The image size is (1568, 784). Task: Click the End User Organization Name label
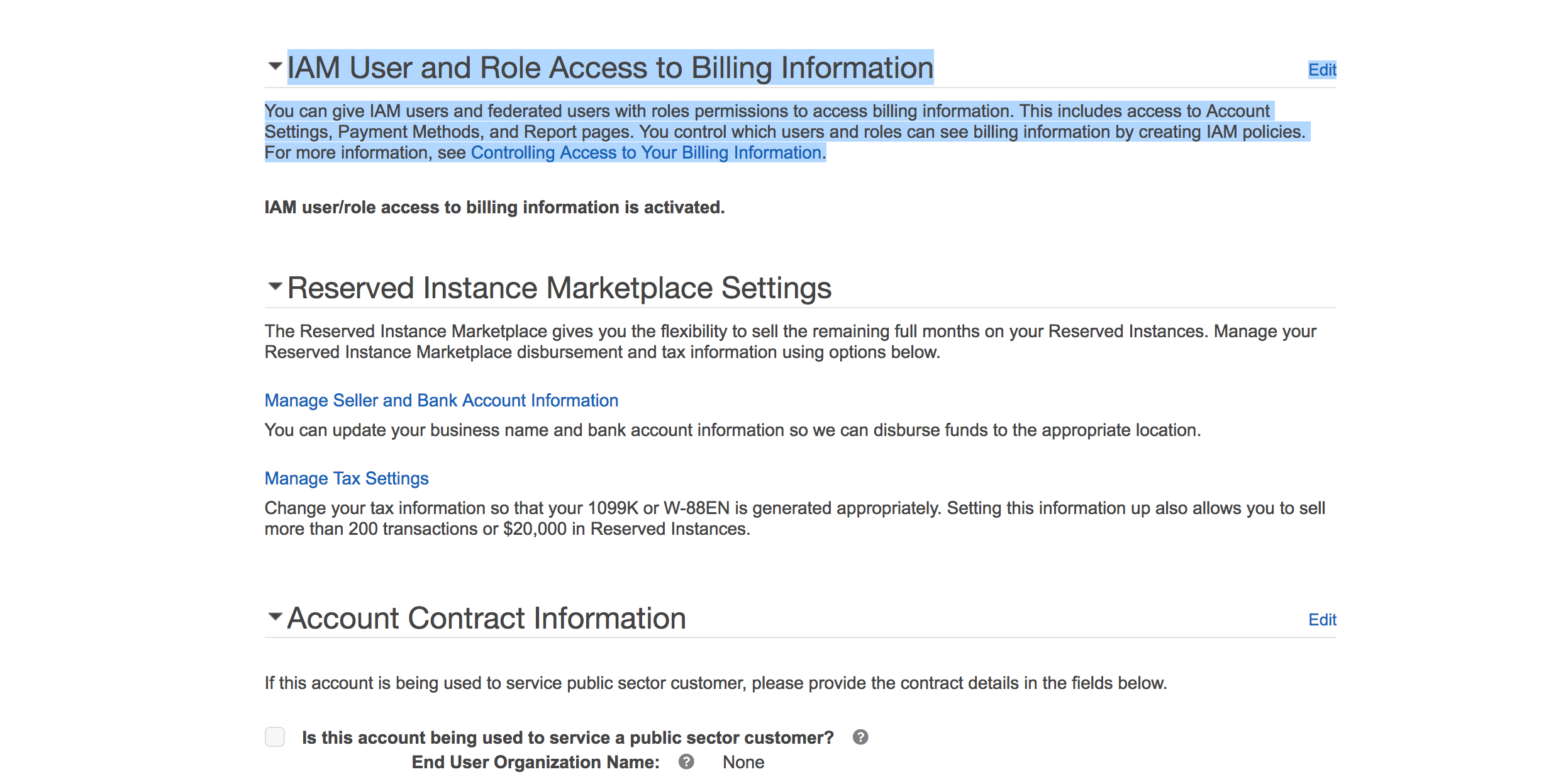535,763
